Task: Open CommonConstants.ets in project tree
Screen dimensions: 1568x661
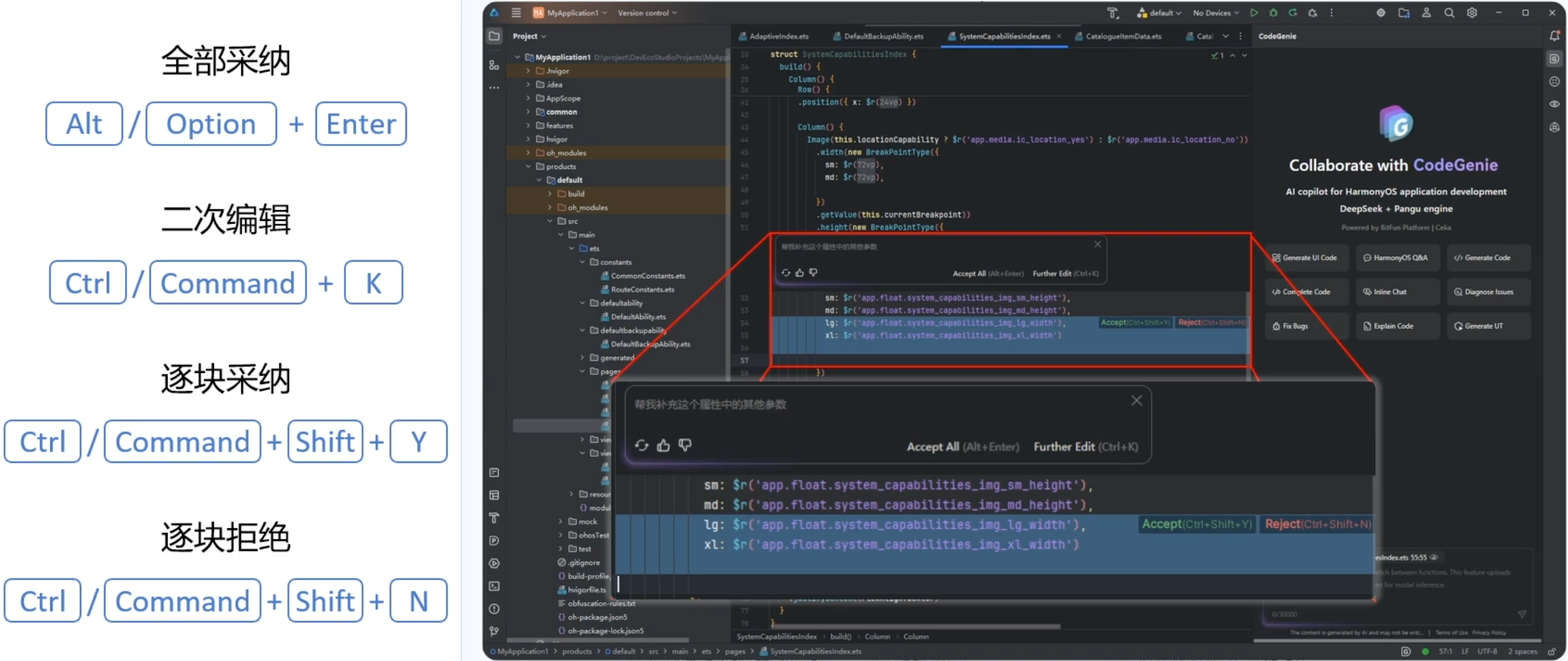Action: coord(643,276)
